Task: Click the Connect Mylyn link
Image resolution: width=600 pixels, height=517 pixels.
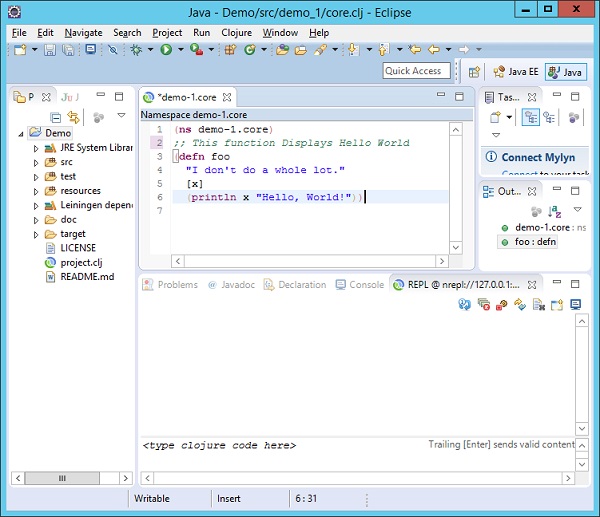Action: (x=536, y=157)
